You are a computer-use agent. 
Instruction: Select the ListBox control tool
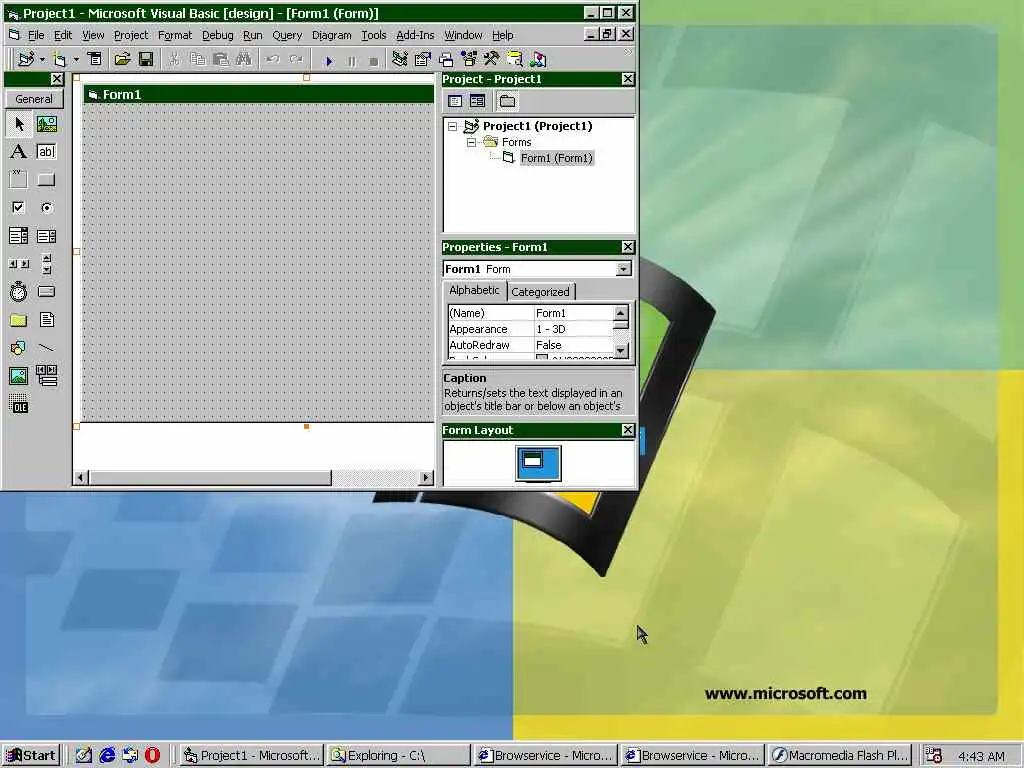pyautogui.click(x=46, y=236)
